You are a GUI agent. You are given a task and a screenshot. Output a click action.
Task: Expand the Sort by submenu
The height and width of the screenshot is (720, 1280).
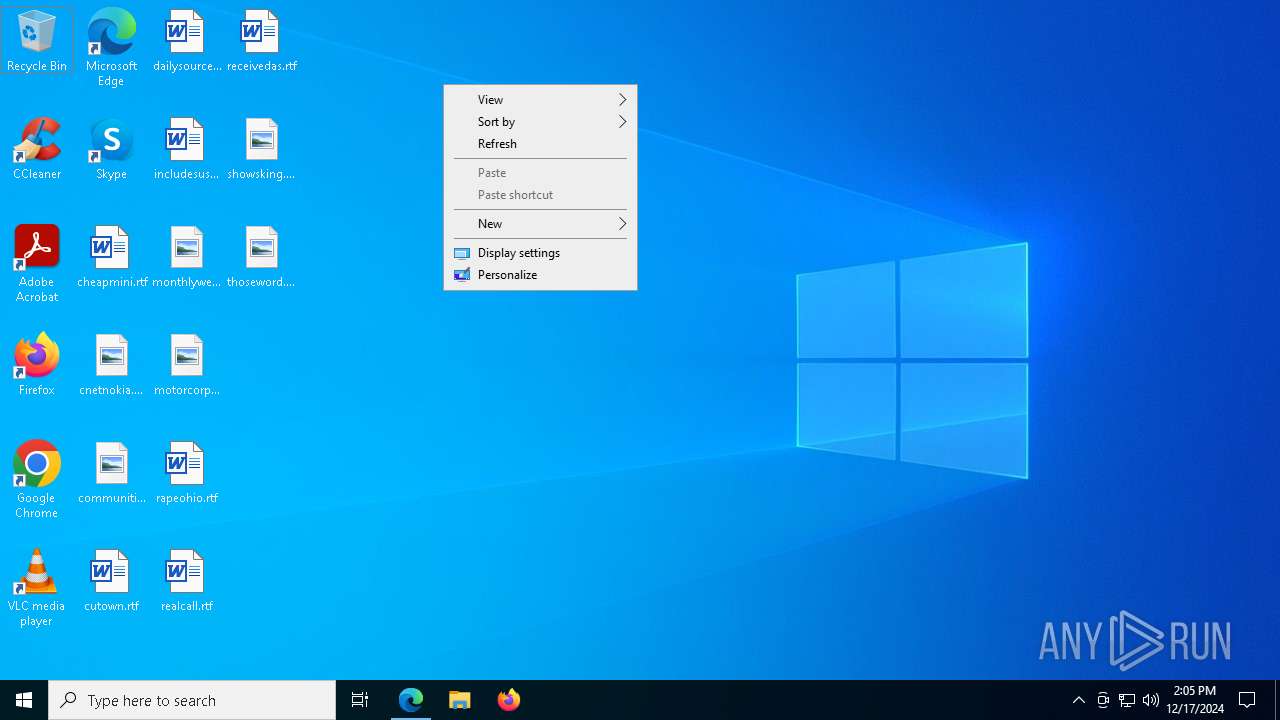click(x=540, y=122)
